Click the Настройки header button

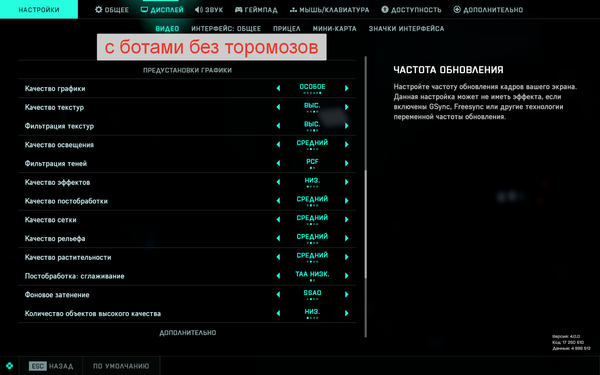click(x=39, y=10)
